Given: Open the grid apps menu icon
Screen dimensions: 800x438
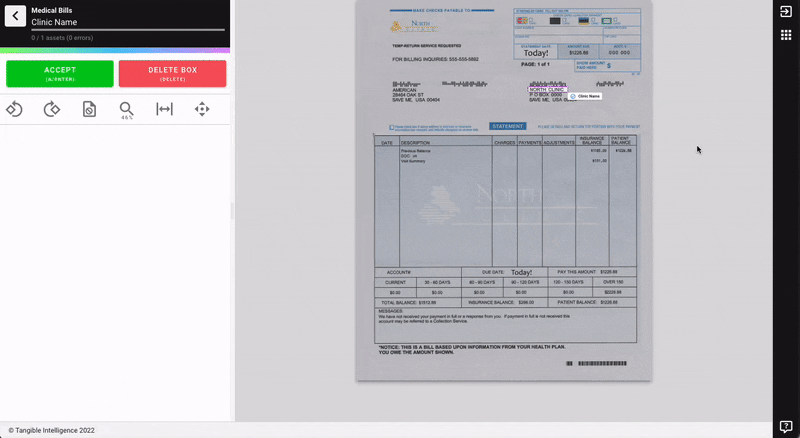Looking at the screenshot, I should click(x=786, y=35).
